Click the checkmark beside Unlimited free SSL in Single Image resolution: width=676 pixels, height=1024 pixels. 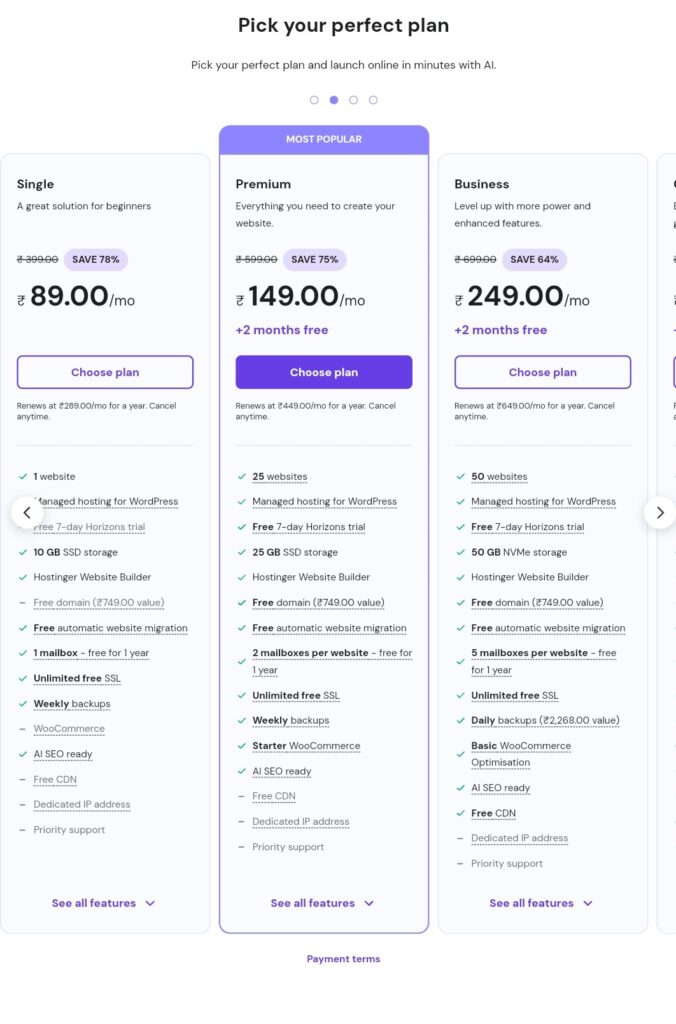pos(23,679)
